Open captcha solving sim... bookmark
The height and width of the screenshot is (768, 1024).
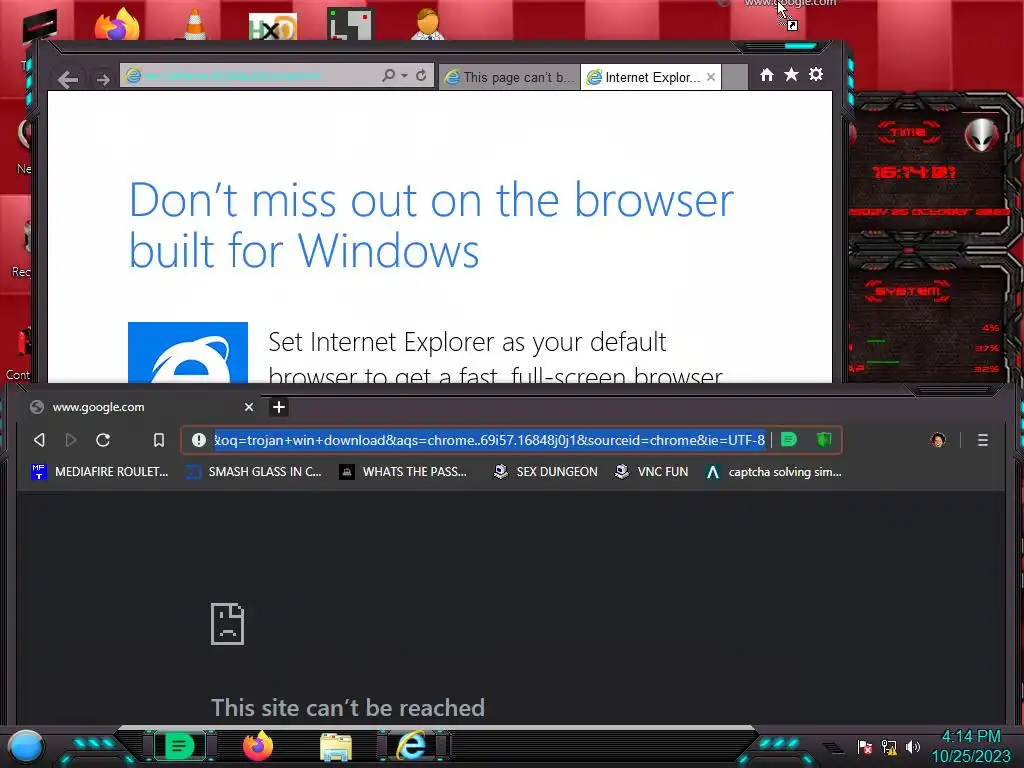(774, 472)
